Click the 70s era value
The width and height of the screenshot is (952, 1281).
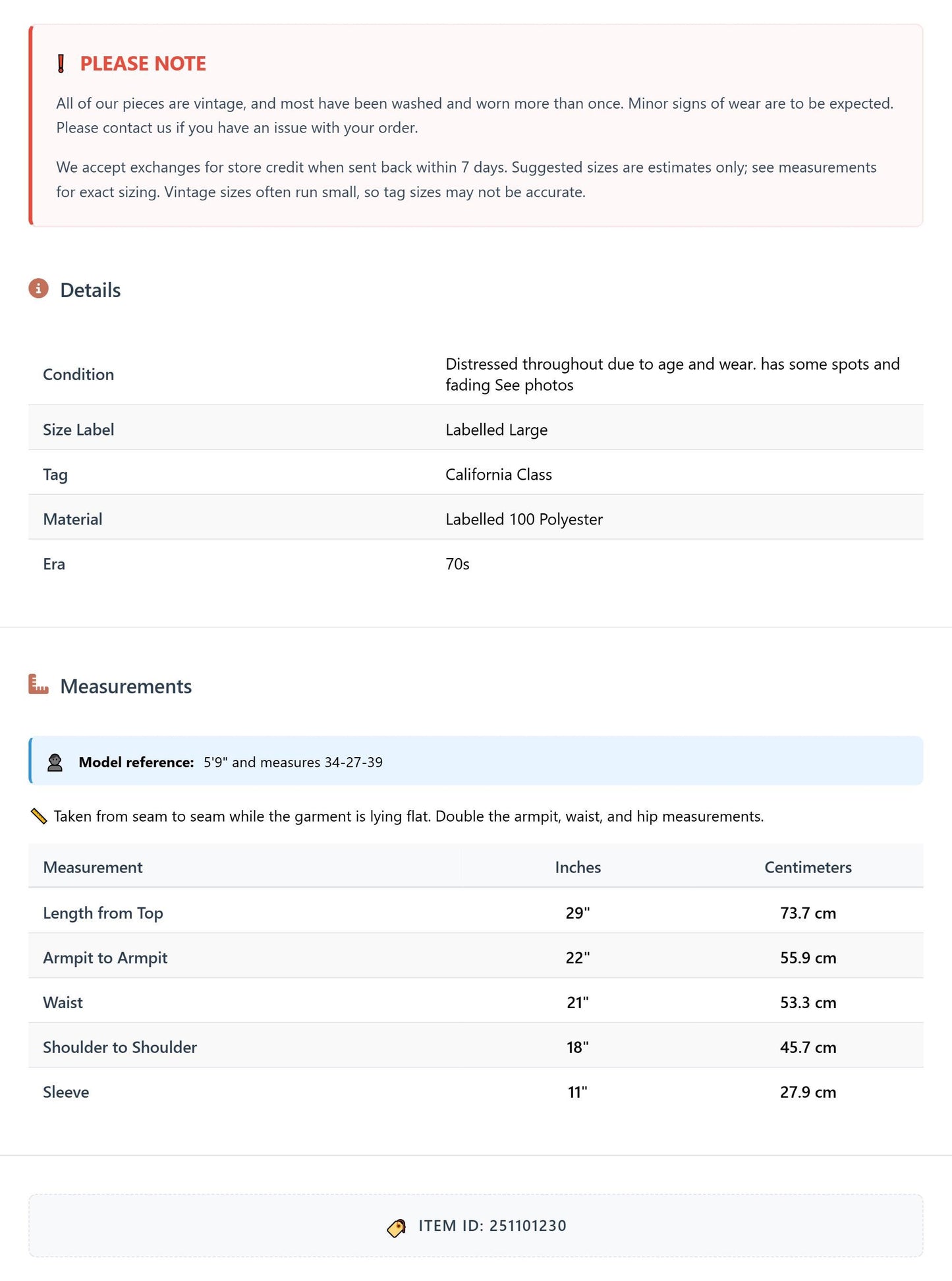pos(457,564)
